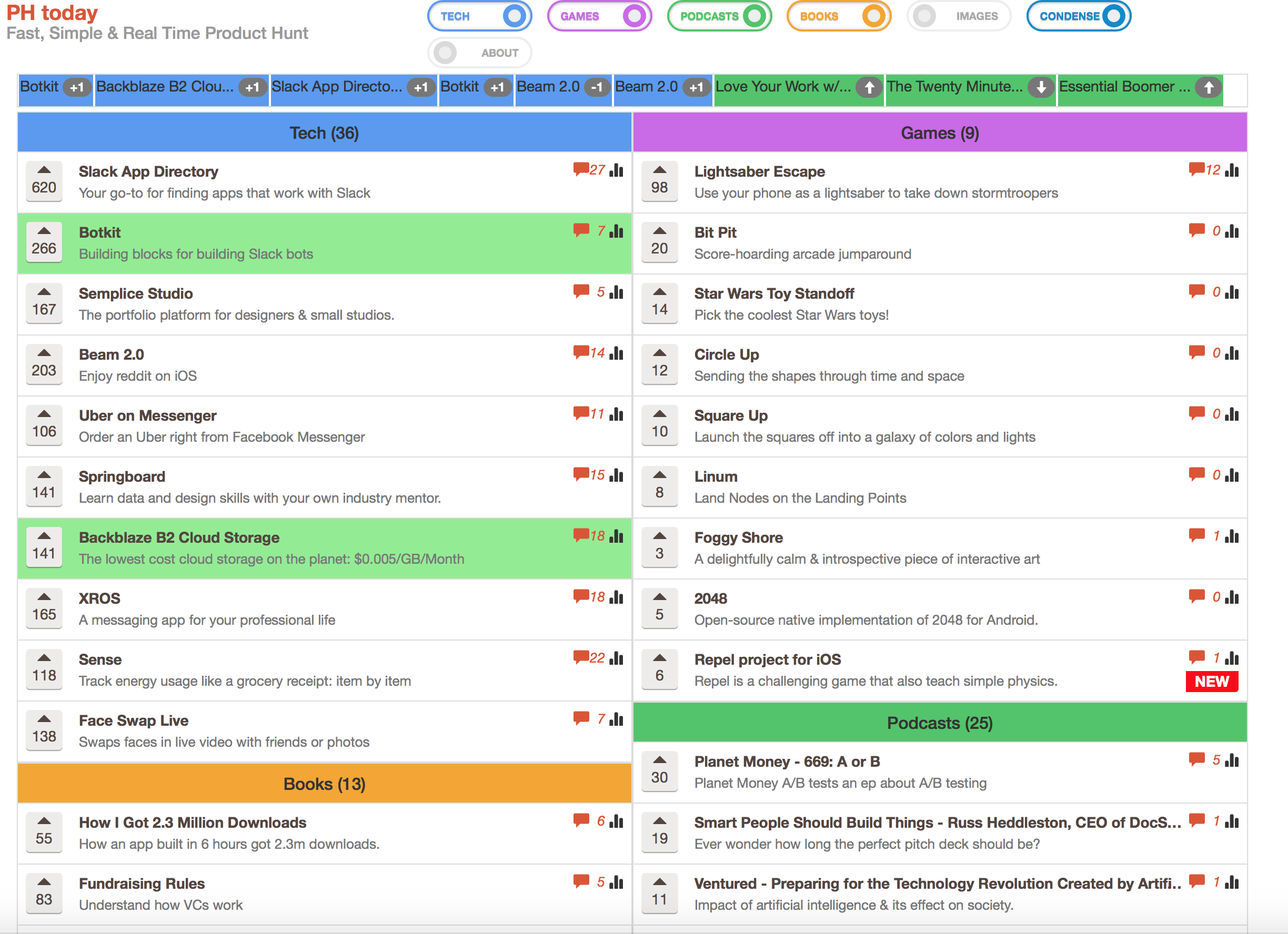Image resolution: width=1288 pixels, height=934 pixels.
Task: Show stats chart for Fundraising Rules
Action: pos(616,882)
